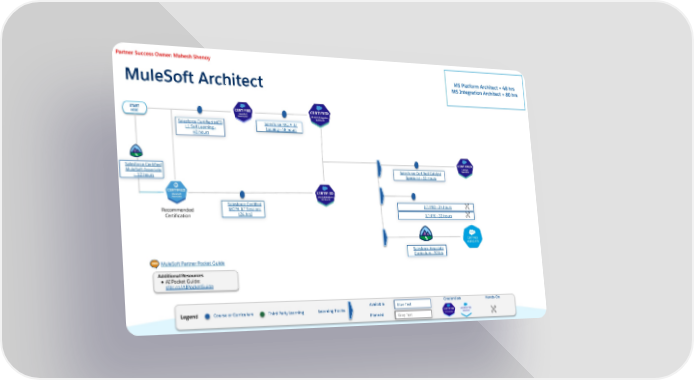The width and height of the screenshot is (694, 380).
Task: Open the course link below the first top-path dot
Action: click(x=200, y=127)
